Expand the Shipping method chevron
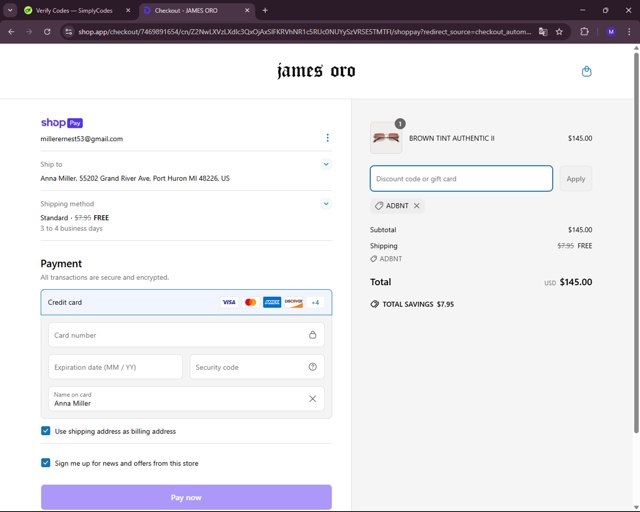This screenshot has width=640, height=512. point(326,203)
